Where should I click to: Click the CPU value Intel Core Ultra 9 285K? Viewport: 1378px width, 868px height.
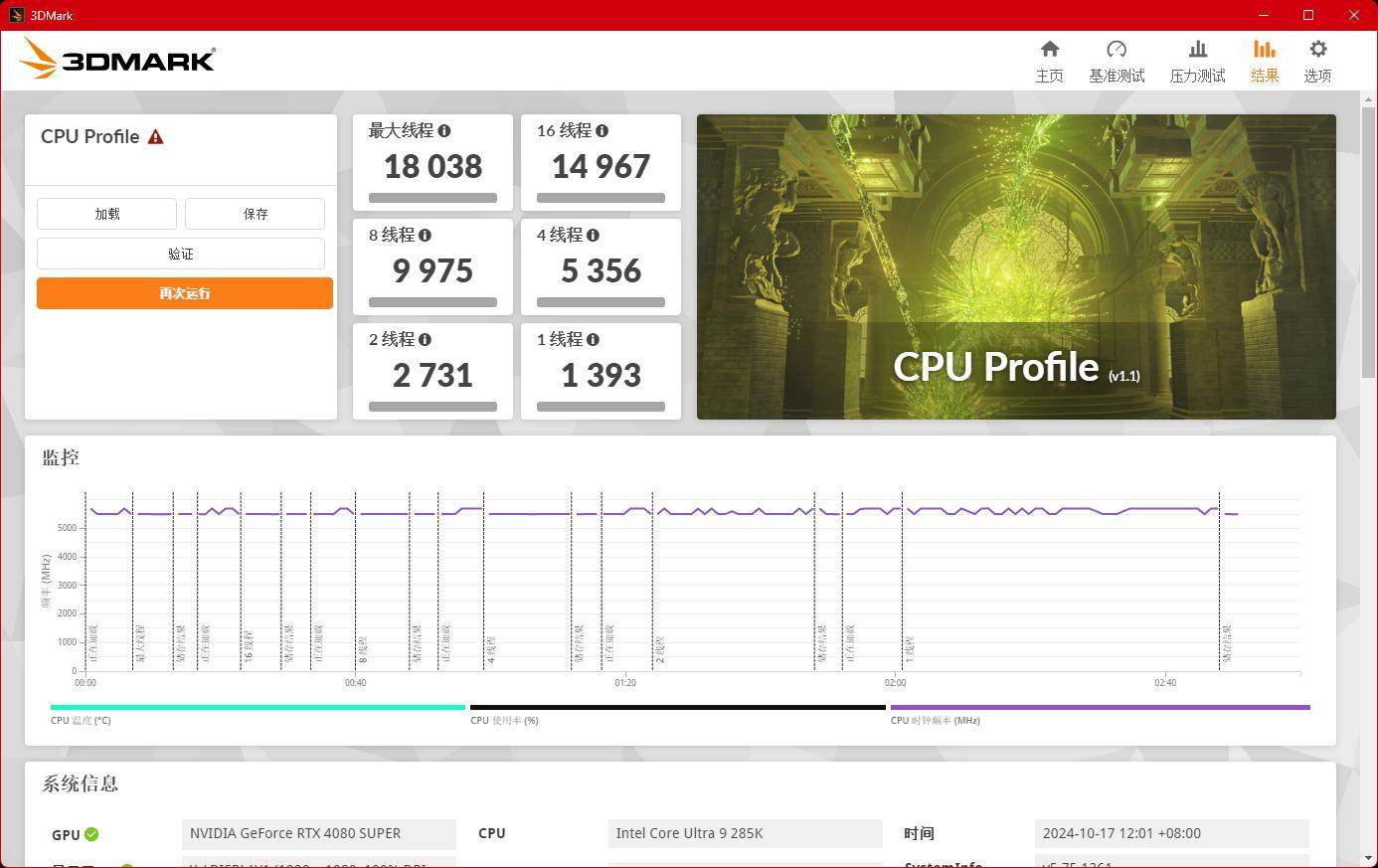pyautogui.click(x=745, y=833)
